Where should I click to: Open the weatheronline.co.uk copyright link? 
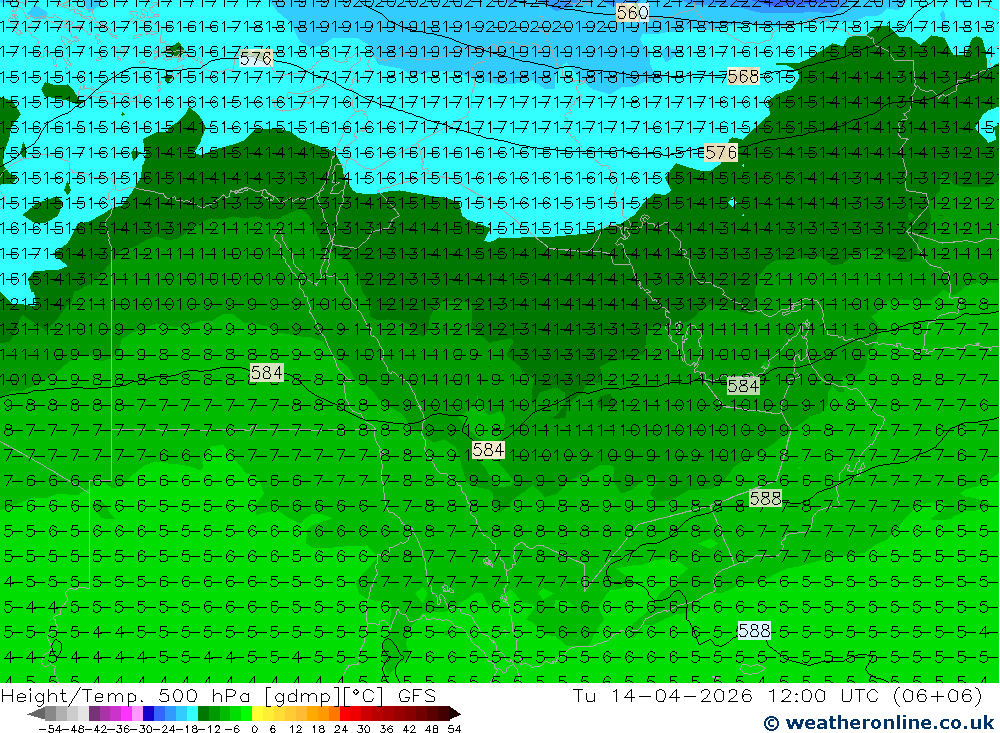tap(879, 723)
